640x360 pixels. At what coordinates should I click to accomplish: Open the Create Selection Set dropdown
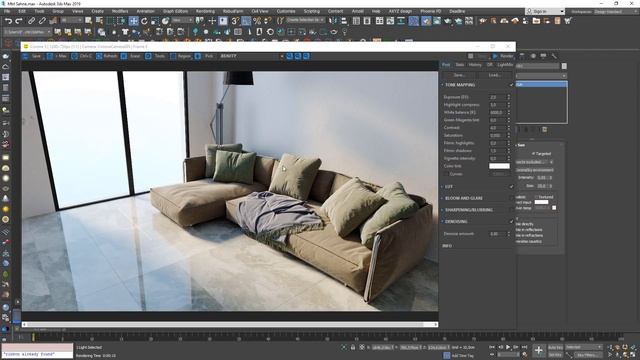(x=305, y=20)
